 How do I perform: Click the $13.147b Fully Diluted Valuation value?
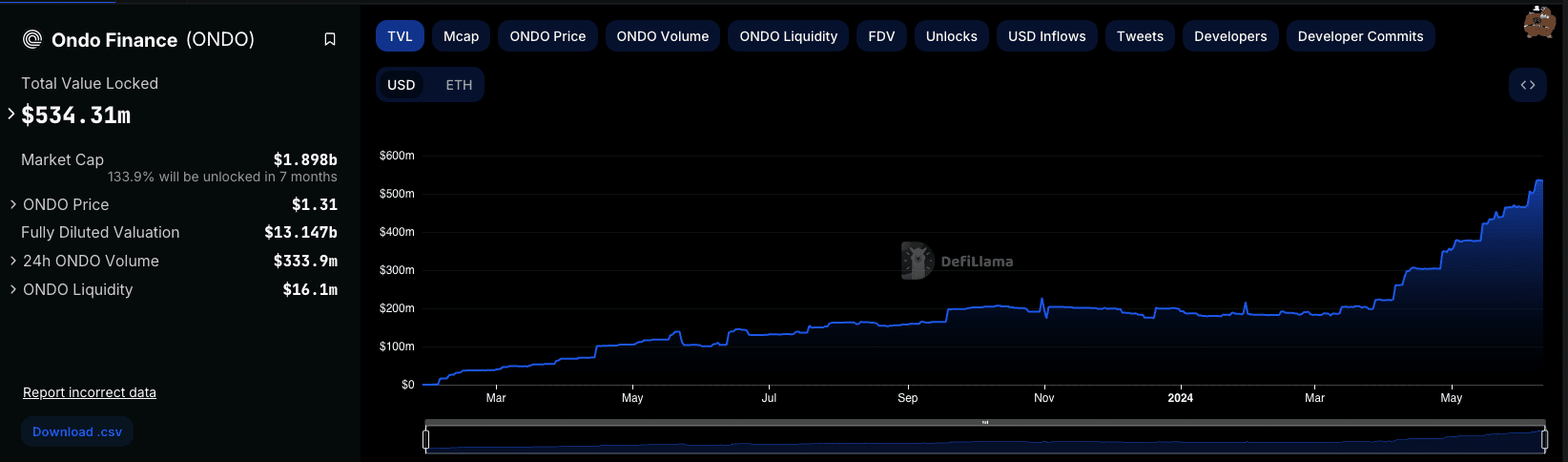pyautogui.click(x=300, y=232)
